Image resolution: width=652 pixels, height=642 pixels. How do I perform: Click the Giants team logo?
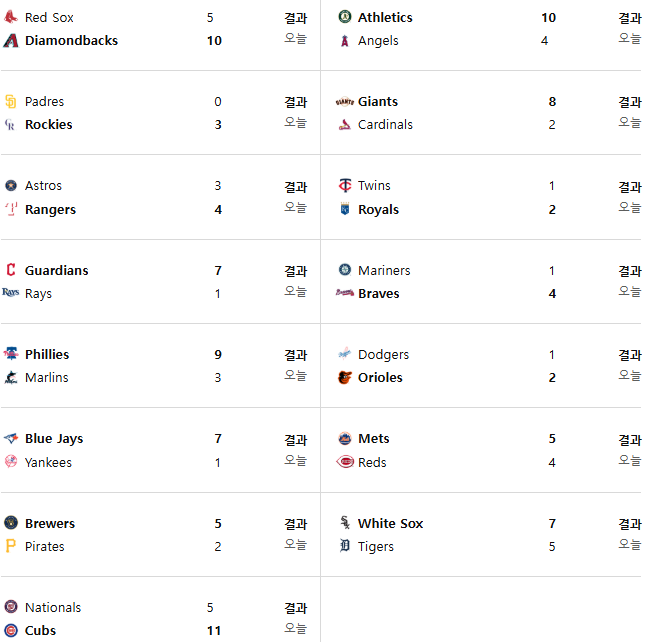click(x=345, y=101)
